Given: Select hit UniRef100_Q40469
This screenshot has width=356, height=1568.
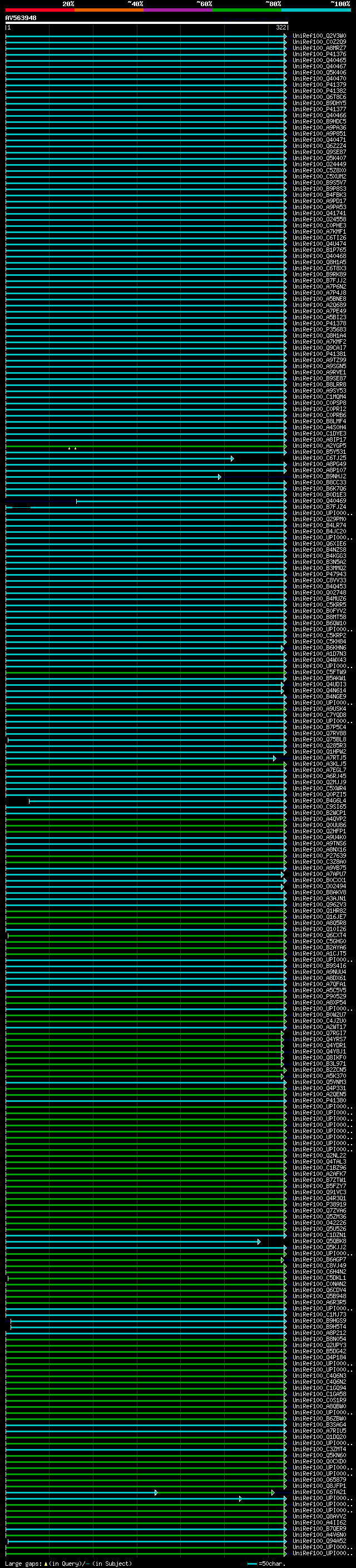Looking at the screenshot, I should tap(319, 501).
